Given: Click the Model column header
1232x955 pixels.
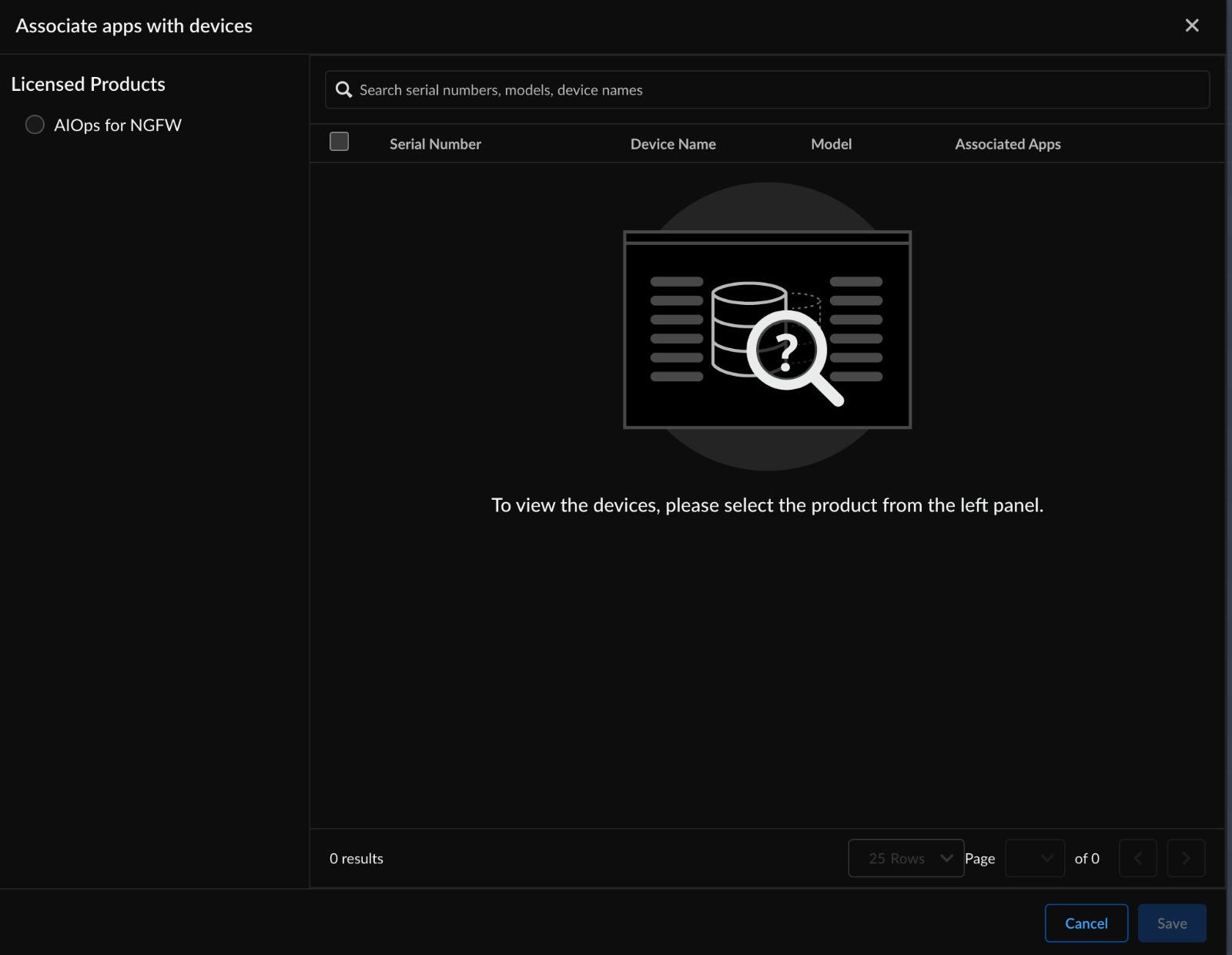Looking at the screenshot, I should click(831, 144).
